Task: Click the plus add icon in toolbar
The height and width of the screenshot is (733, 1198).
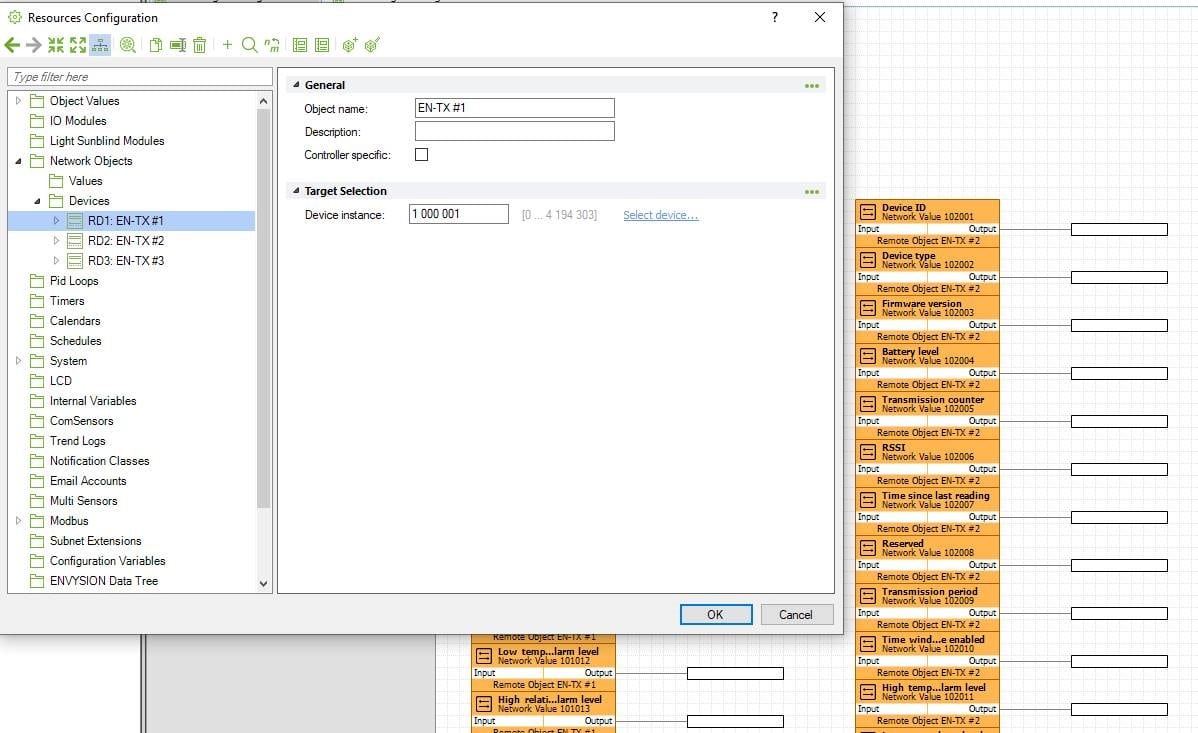Action: click(x=227, y=45)
